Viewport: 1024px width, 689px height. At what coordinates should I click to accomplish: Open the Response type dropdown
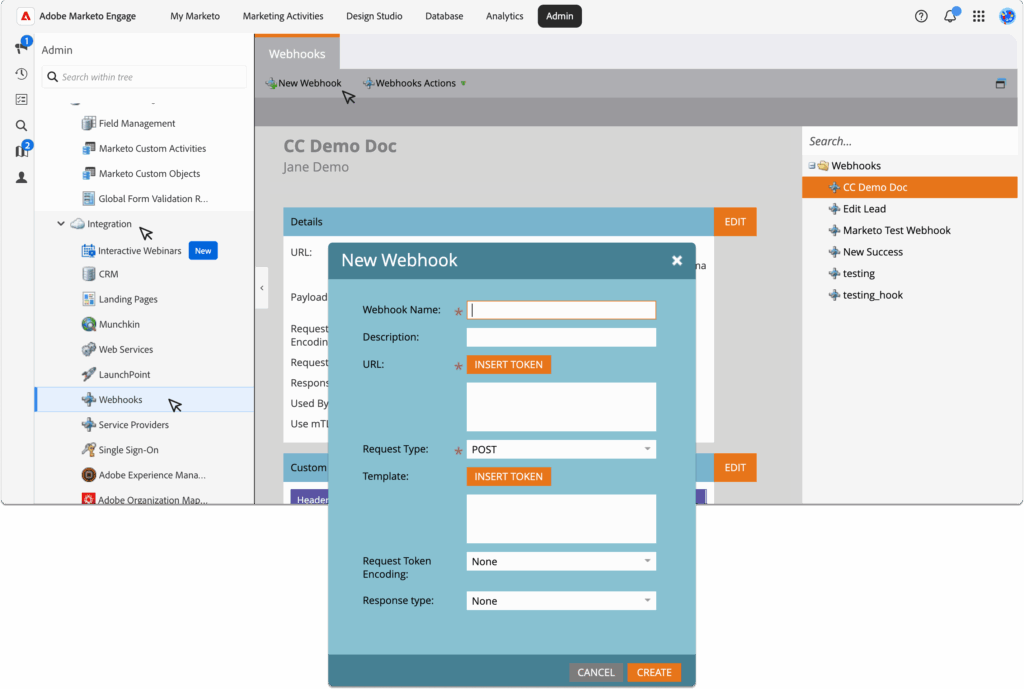tap(561, 601)
